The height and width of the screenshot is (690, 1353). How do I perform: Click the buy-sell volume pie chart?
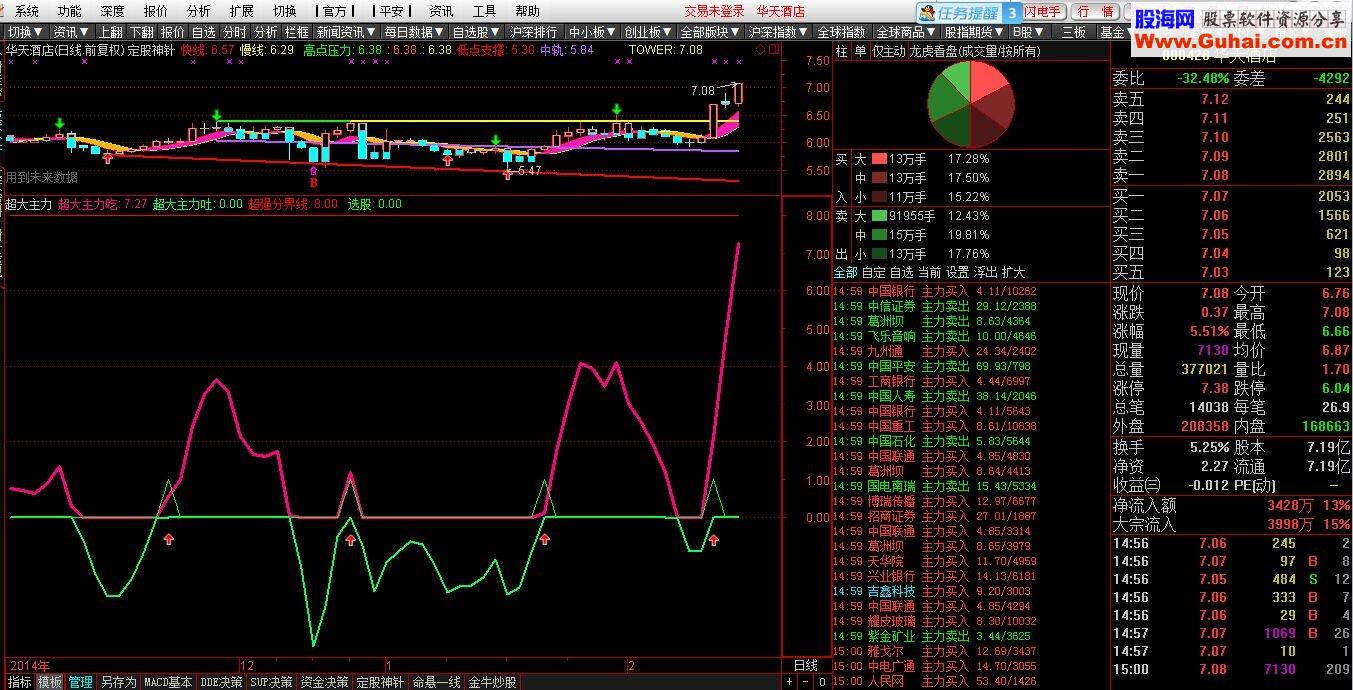coord(971,104)
